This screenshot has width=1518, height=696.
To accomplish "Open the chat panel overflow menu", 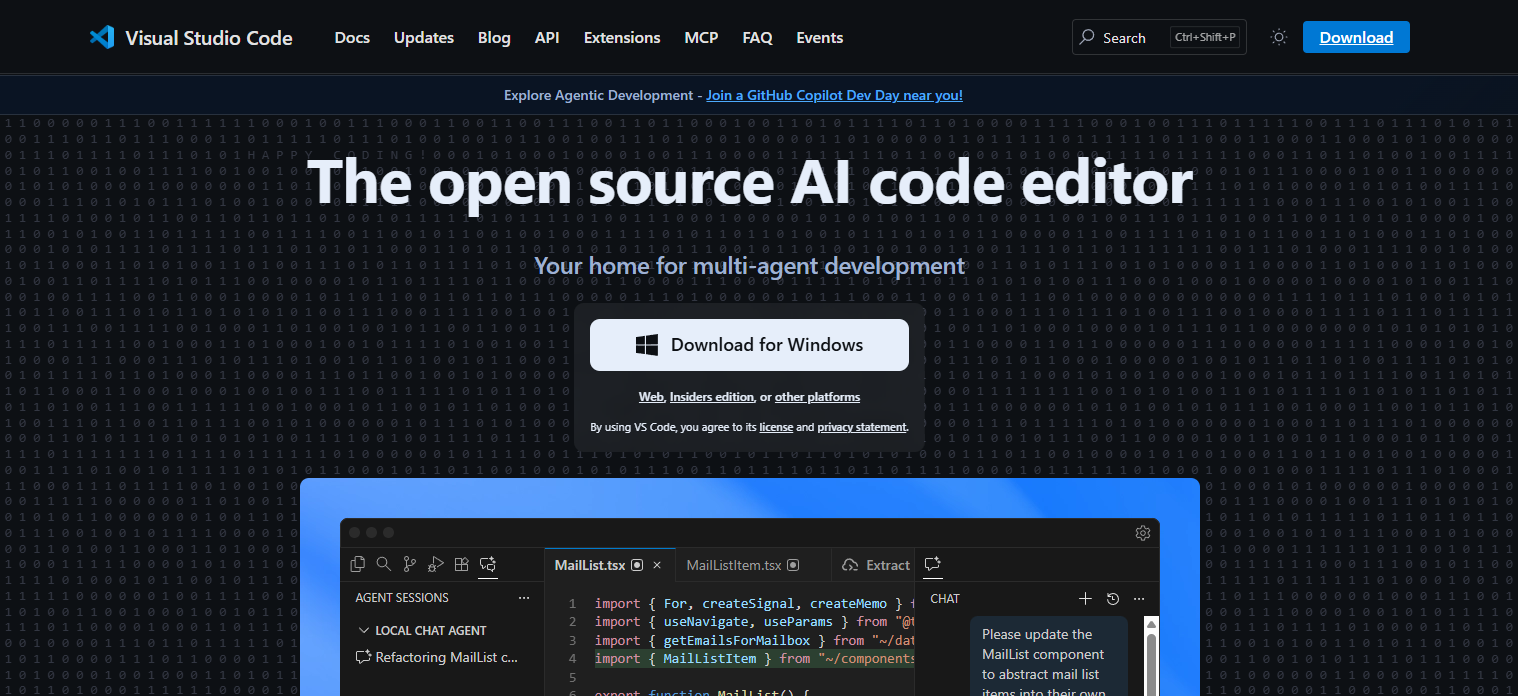I will 1138,598.
